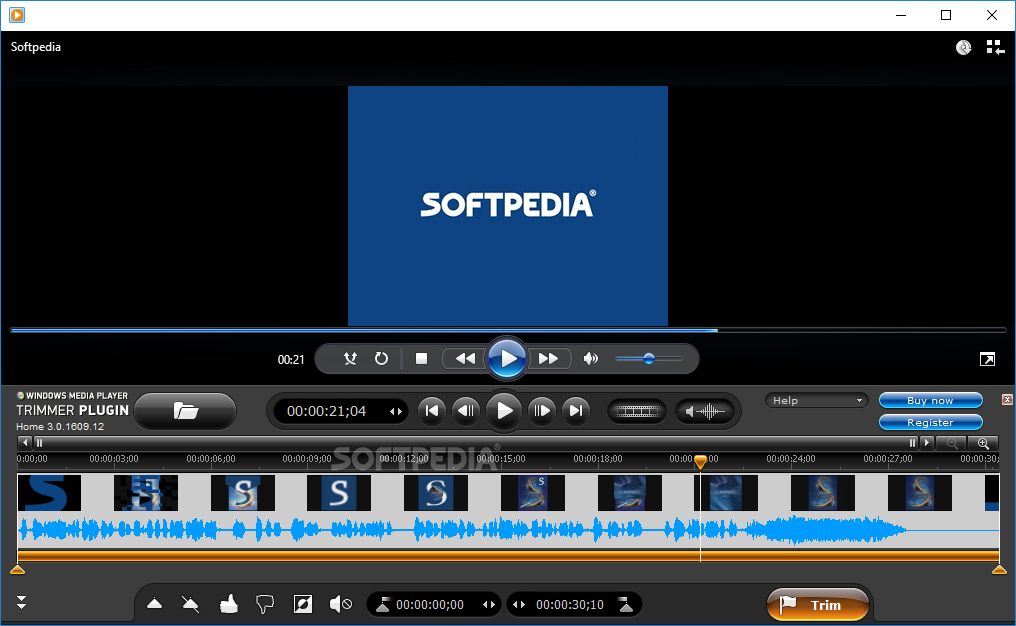Click the left grip of the timeline scrollbar
The width and height of the screenshot is (1016, 626).
point(39,443)
